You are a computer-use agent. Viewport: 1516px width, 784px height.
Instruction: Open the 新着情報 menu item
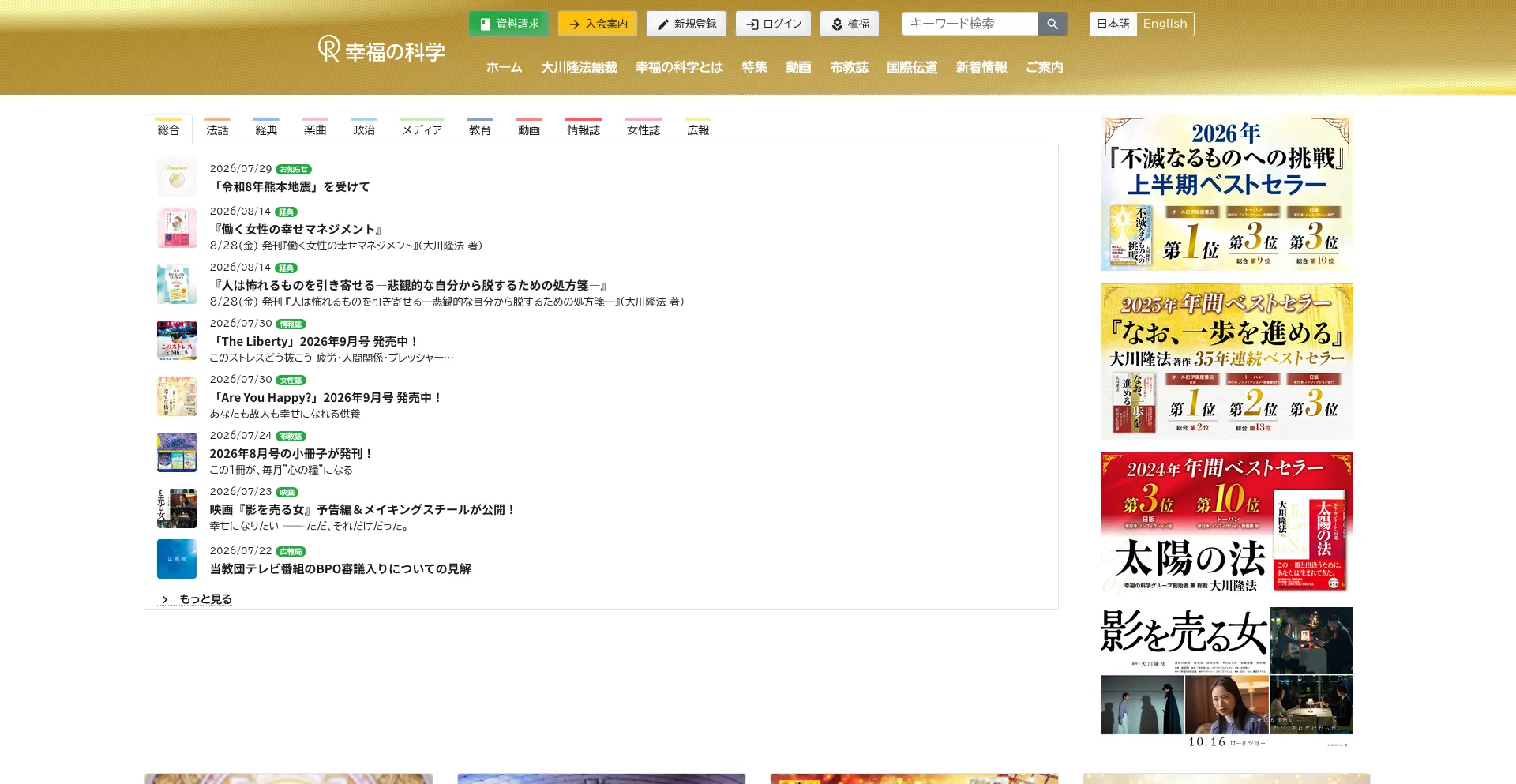(x=981, y=67)
